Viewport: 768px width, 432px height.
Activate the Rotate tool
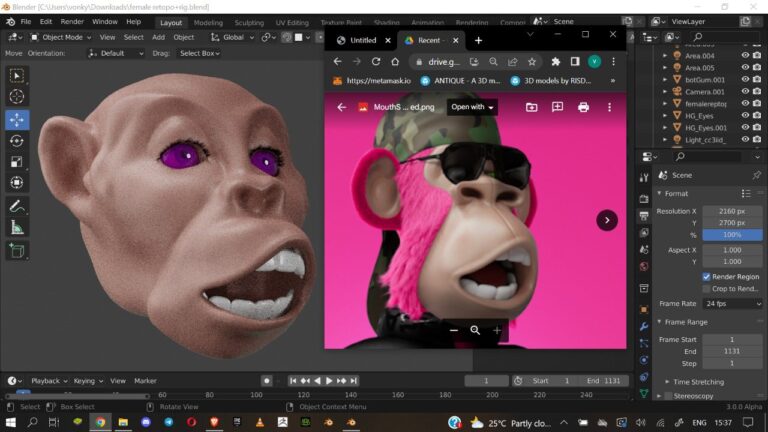tap(17, 141)
